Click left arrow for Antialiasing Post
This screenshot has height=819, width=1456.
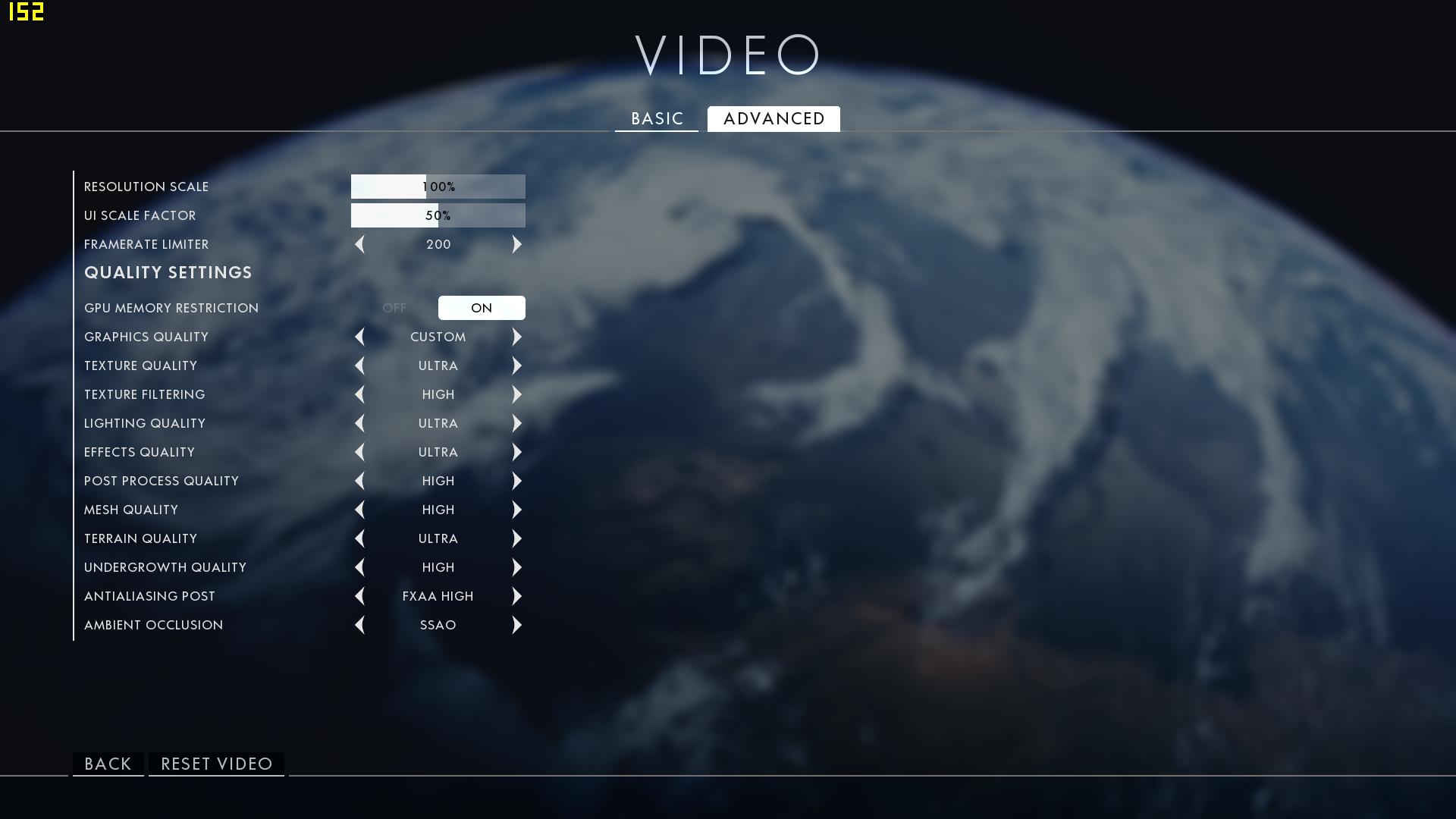(x=359, y=596)
